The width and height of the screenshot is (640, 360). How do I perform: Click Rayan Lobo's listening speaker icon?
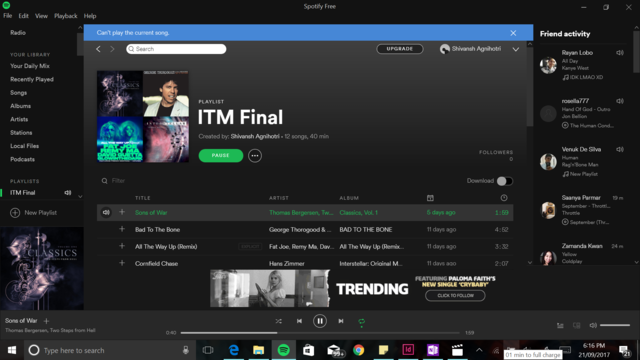tap(620, 53)
